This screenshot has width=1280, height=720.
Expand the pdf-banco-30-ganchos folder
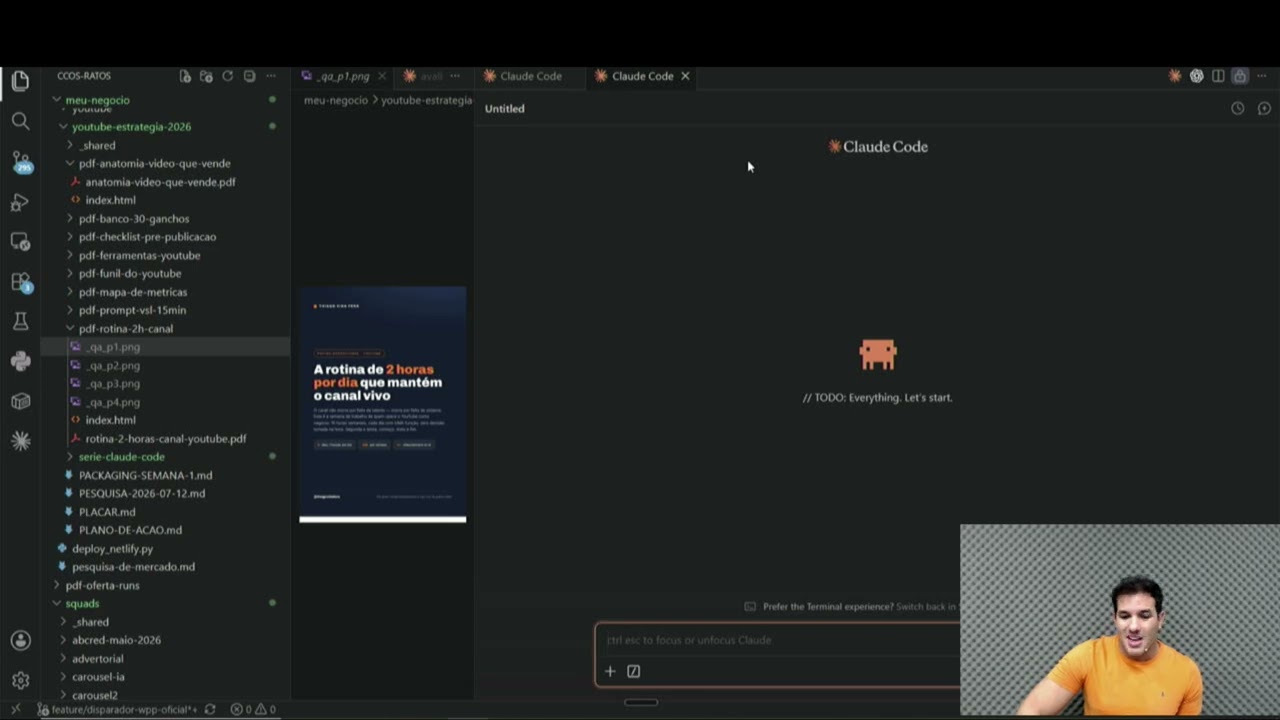[x=133, y=218]
